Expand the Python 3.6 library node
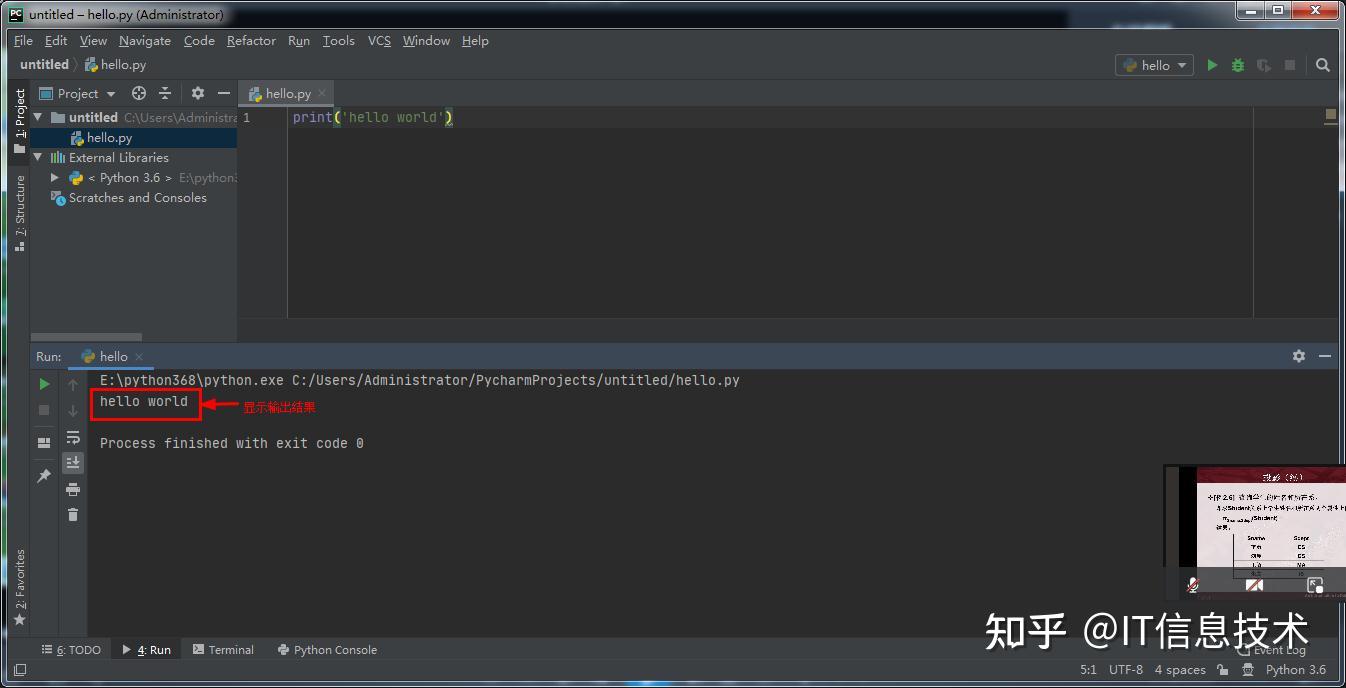The height and width of the screenshot is (688, 1346). coord(55,178)
